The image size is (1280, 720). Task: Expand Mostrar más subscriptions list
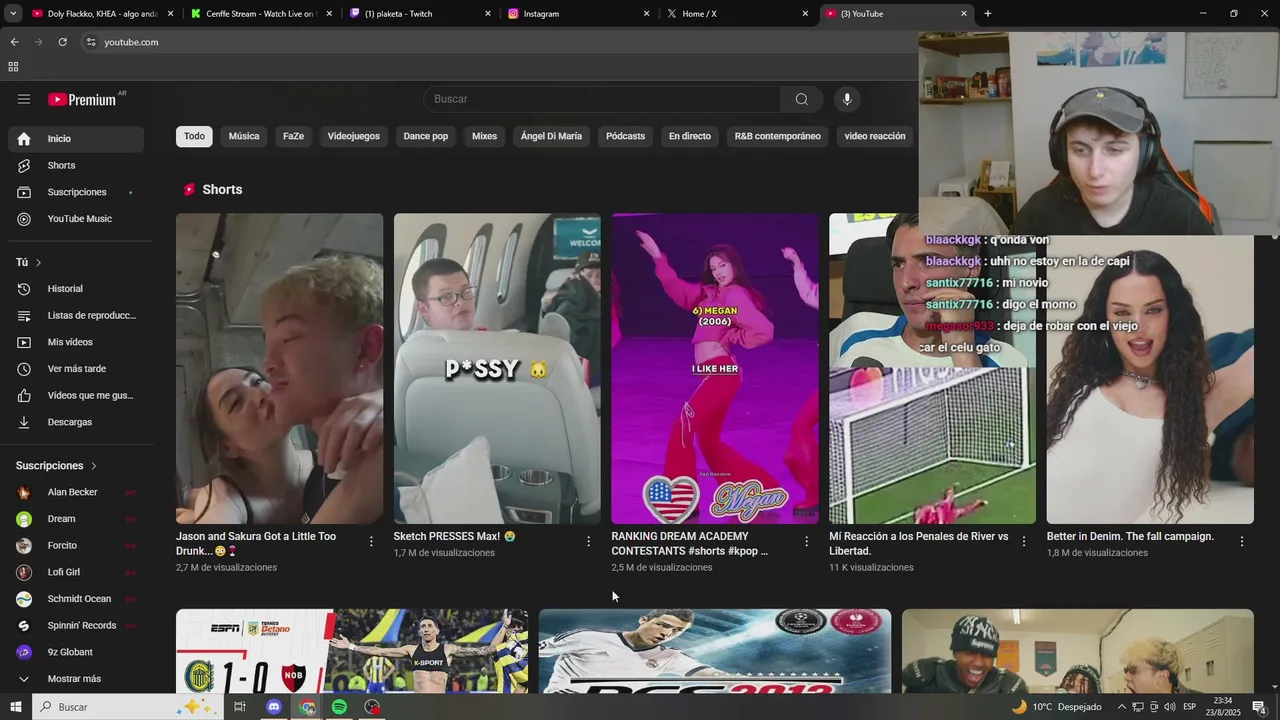(76, 679)
